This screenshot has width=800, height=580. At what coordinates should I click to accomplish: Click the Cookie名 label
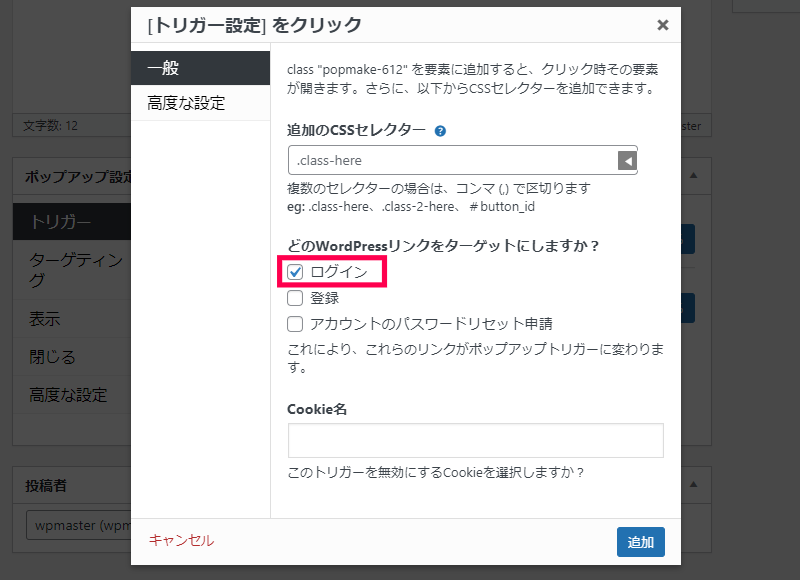pyautogui.click(x=317, y=409)
